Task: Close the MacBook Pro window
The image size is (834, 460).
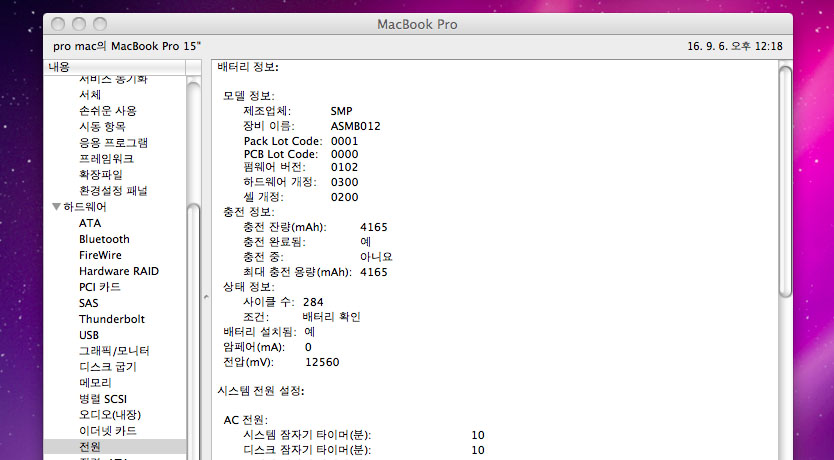Action: coord(59,23)
